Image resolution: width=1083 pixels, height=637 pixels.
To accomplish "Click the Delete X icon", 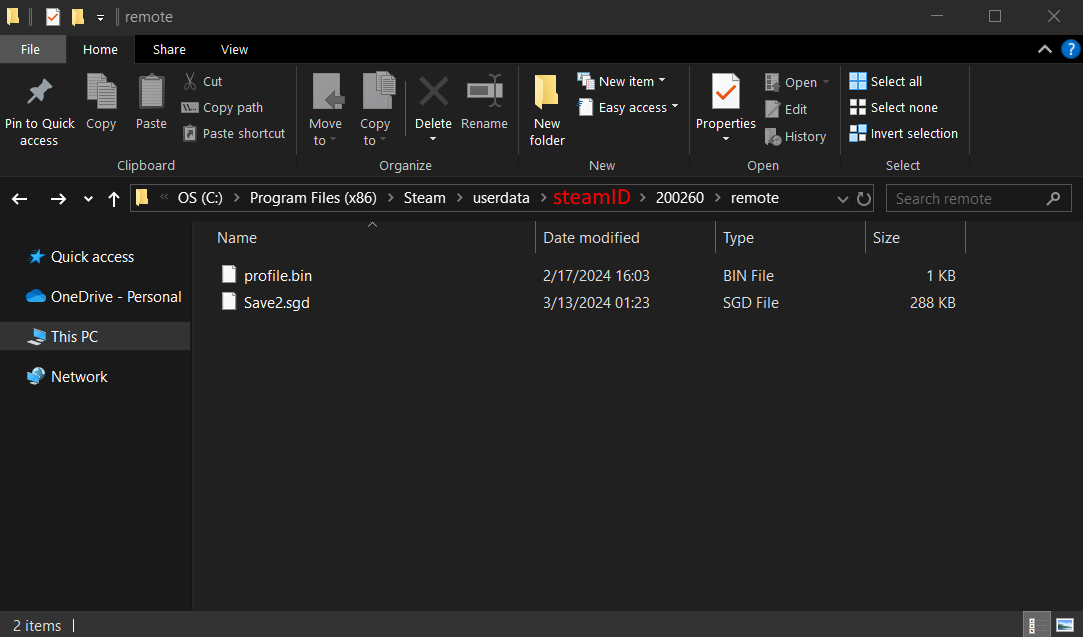I will coord(434,92).
